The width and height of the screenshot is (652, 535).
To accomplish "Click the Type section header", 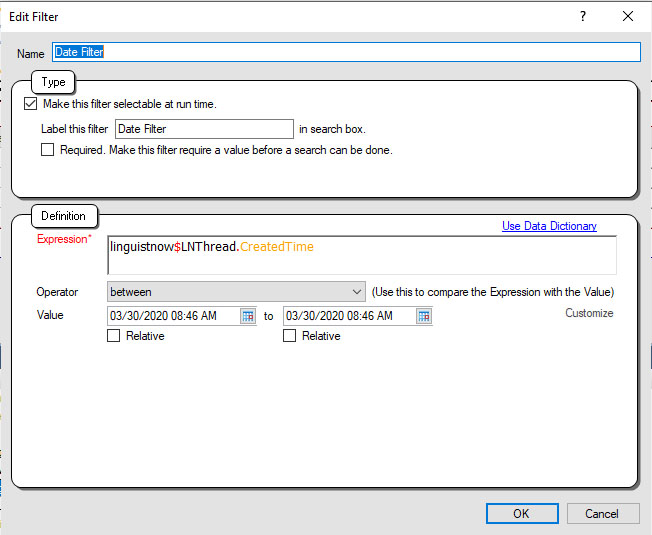I will point(53,82).
